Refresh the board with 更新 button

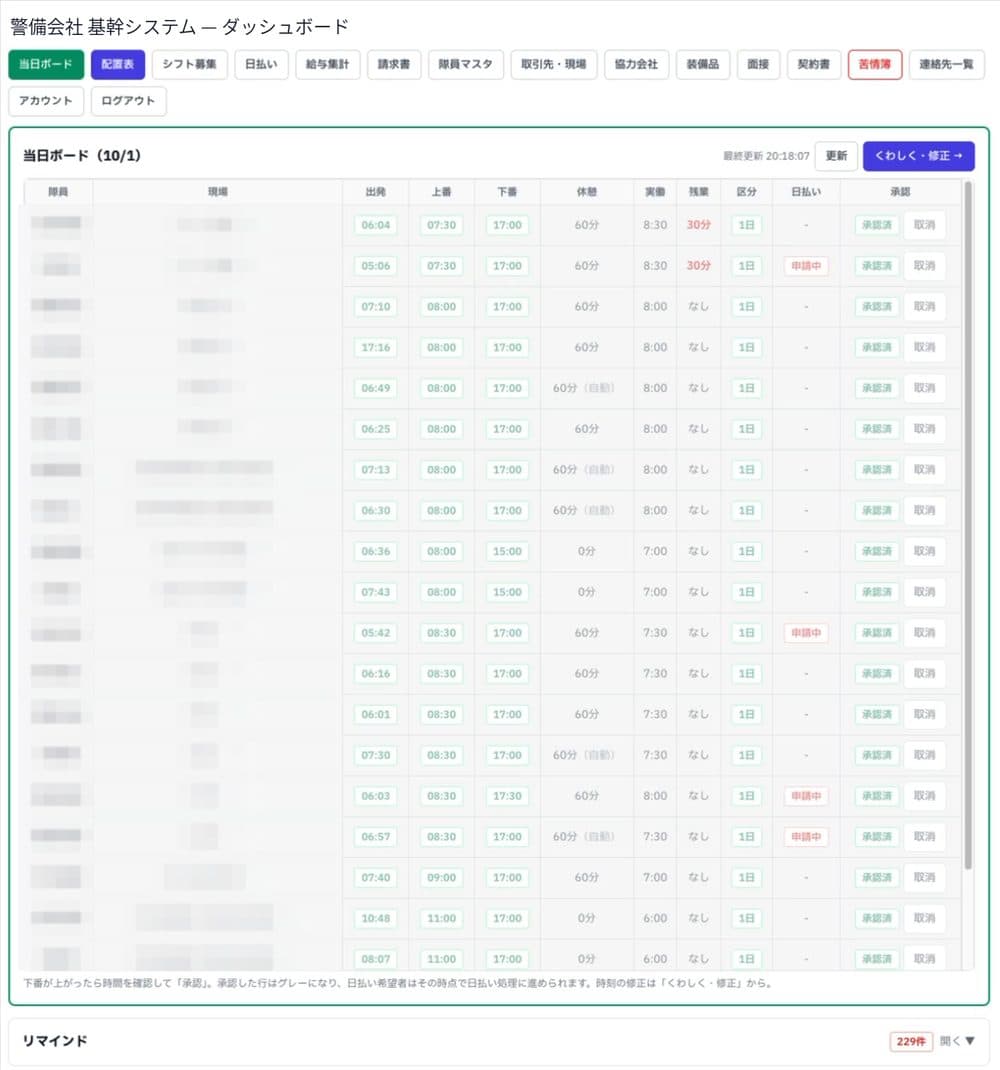836,156
